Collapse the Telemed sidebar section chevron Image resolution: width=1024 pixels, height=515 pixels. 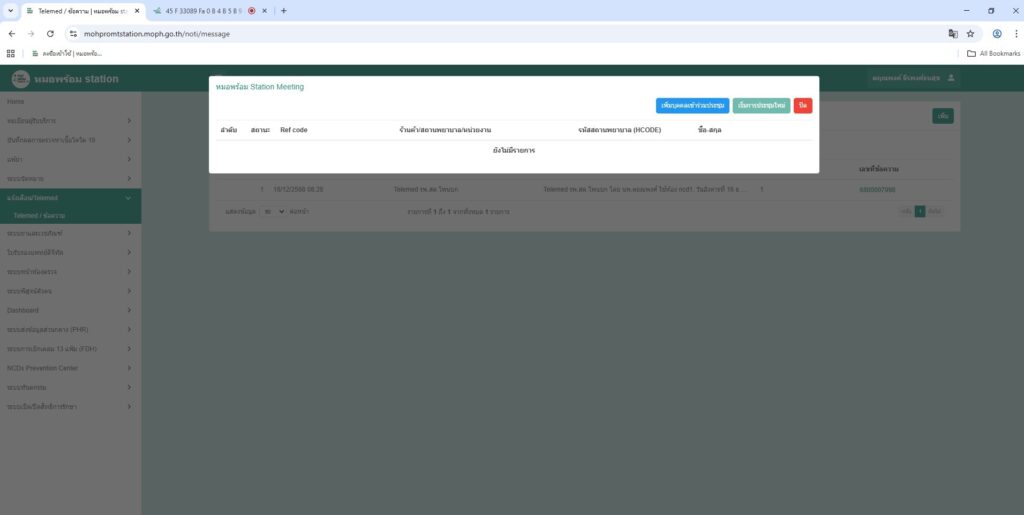click(129, 198)
